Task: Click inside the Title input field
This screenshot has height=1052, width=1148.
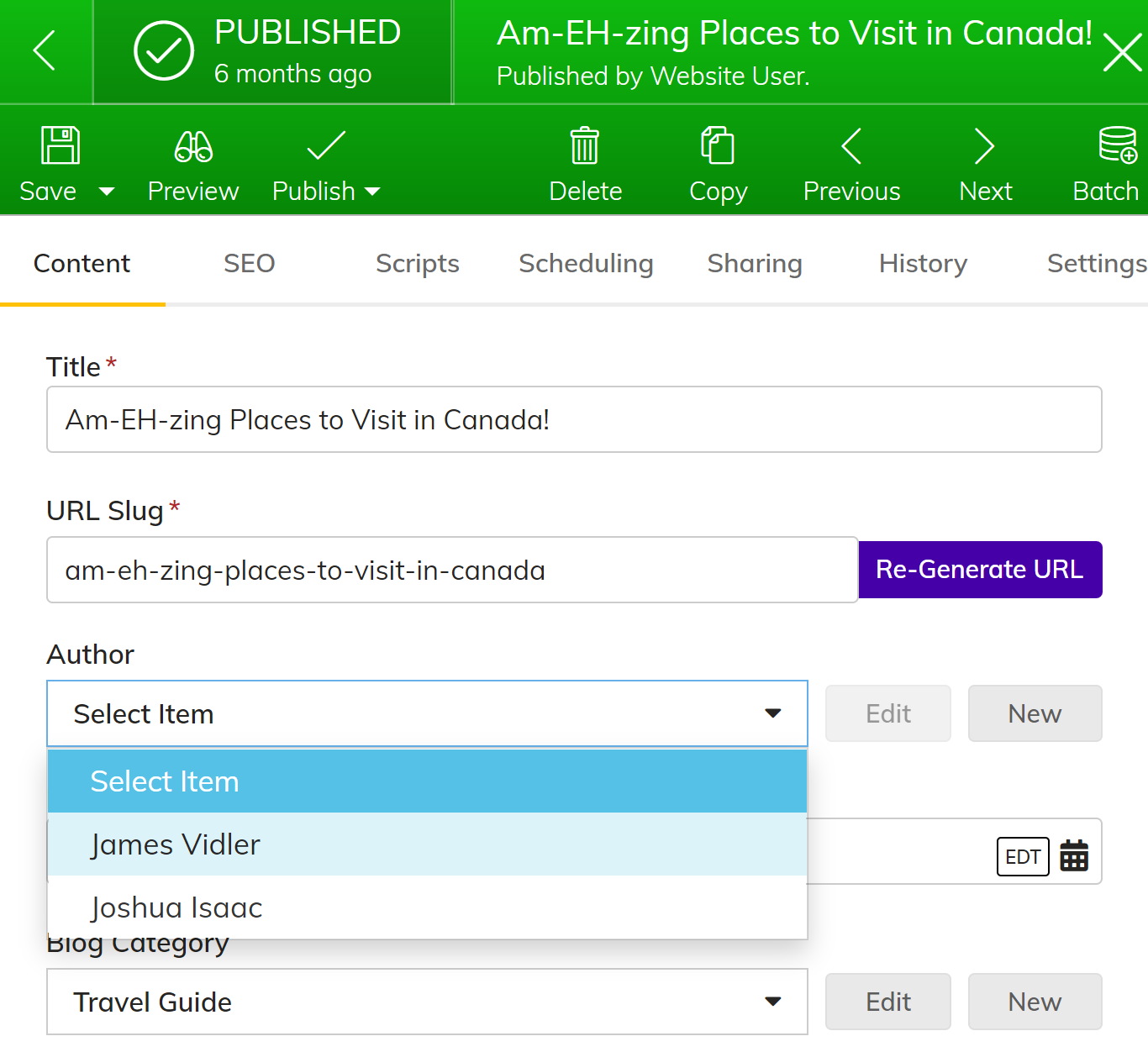Action: (574, 419)
